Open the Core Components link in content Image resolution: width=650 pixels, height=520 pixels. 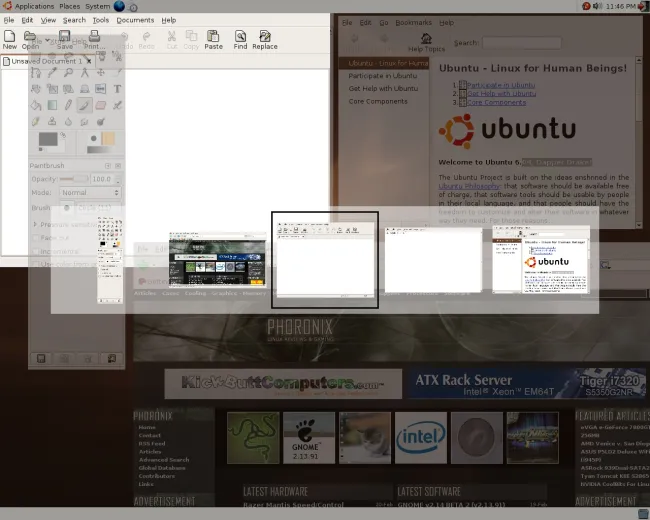[x=497, y=102]
